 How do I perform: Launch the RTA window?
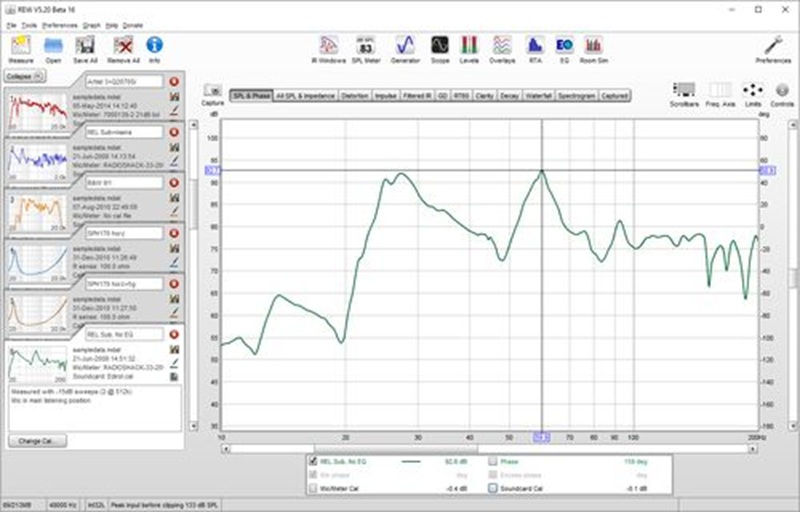(535, 49)
